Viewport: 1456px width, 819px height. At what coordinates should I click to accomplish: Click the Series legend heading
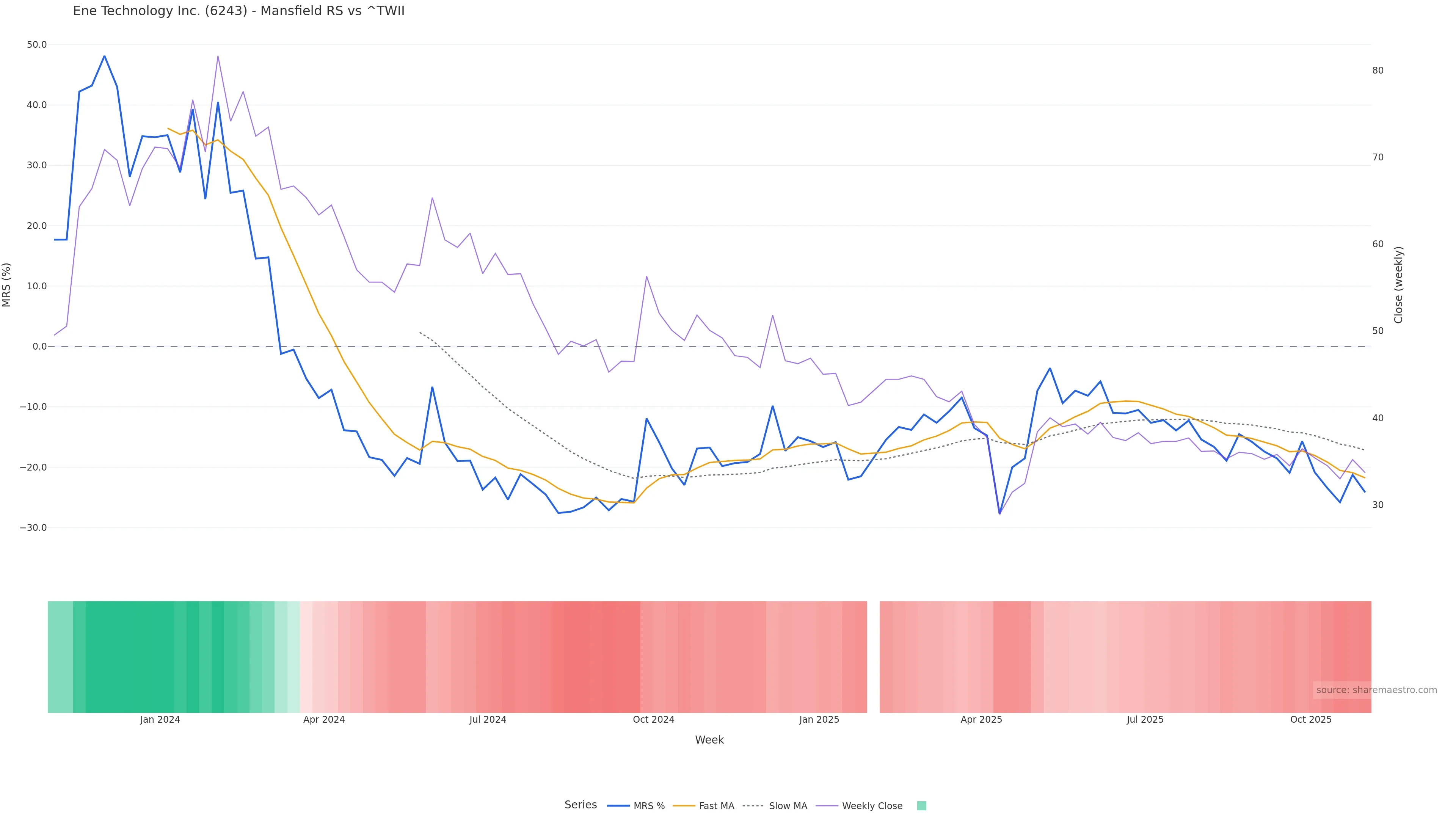click(x=581, y=805)
